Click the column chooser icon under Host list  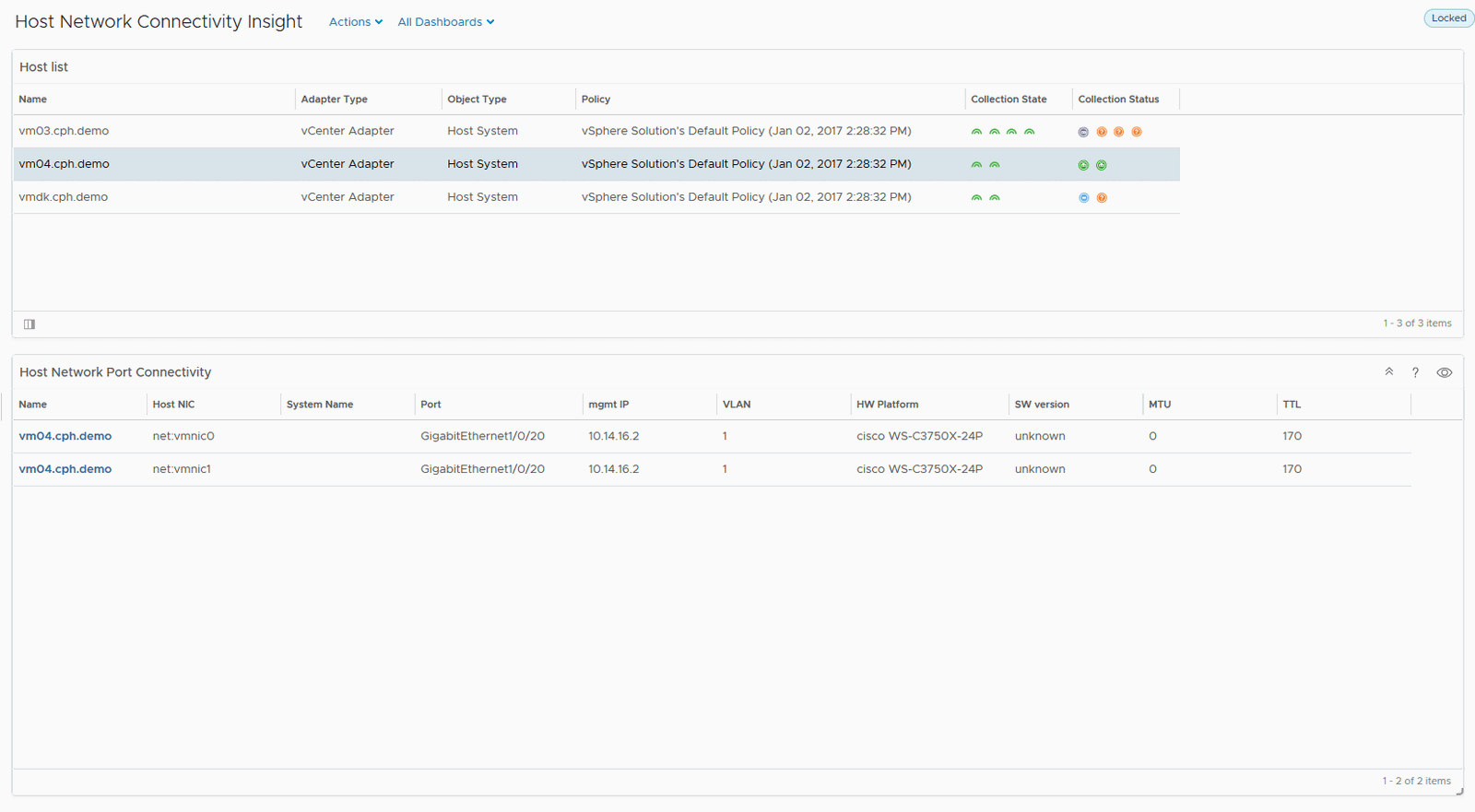coord(29,324)
